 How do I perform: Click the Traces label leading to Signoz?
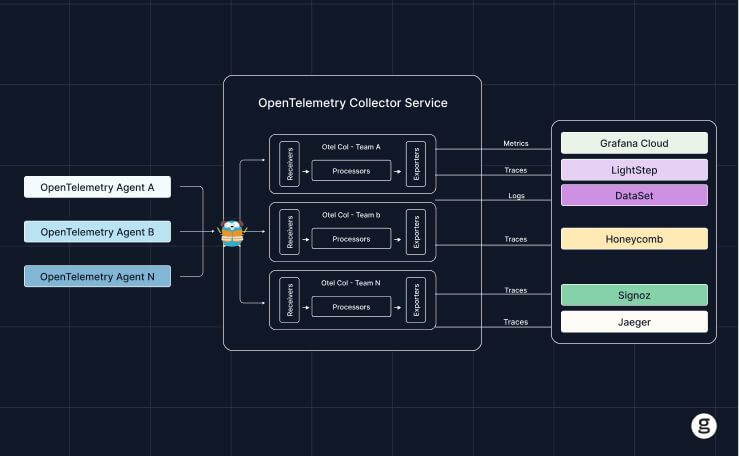516,290
